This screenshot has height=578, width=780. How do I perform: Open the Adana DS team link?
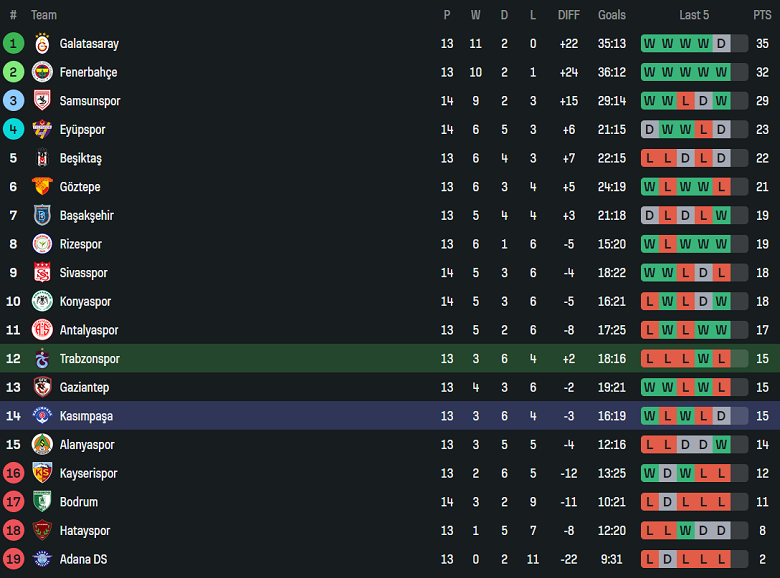coord(83,560)
